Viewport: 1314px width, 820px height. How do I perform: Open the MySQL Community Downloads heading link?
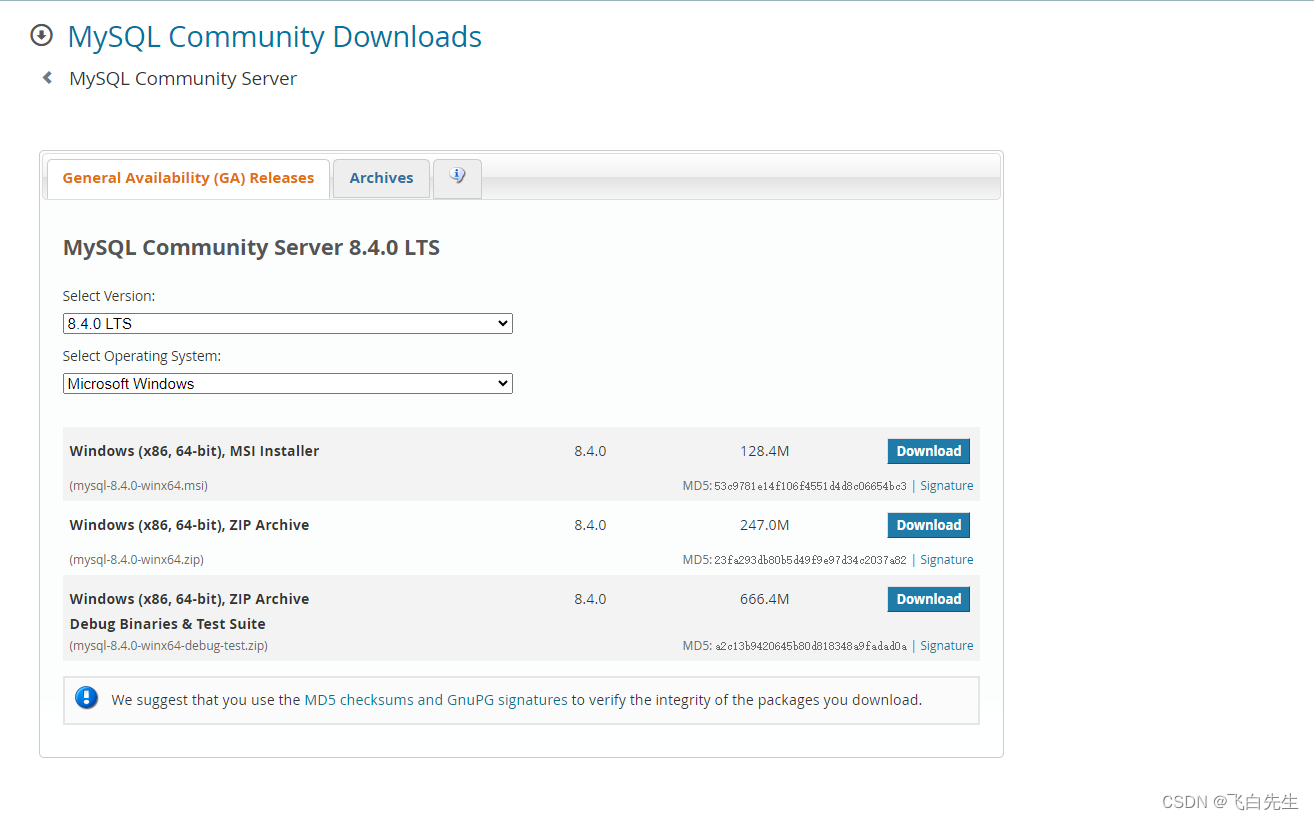coord(274,37)
